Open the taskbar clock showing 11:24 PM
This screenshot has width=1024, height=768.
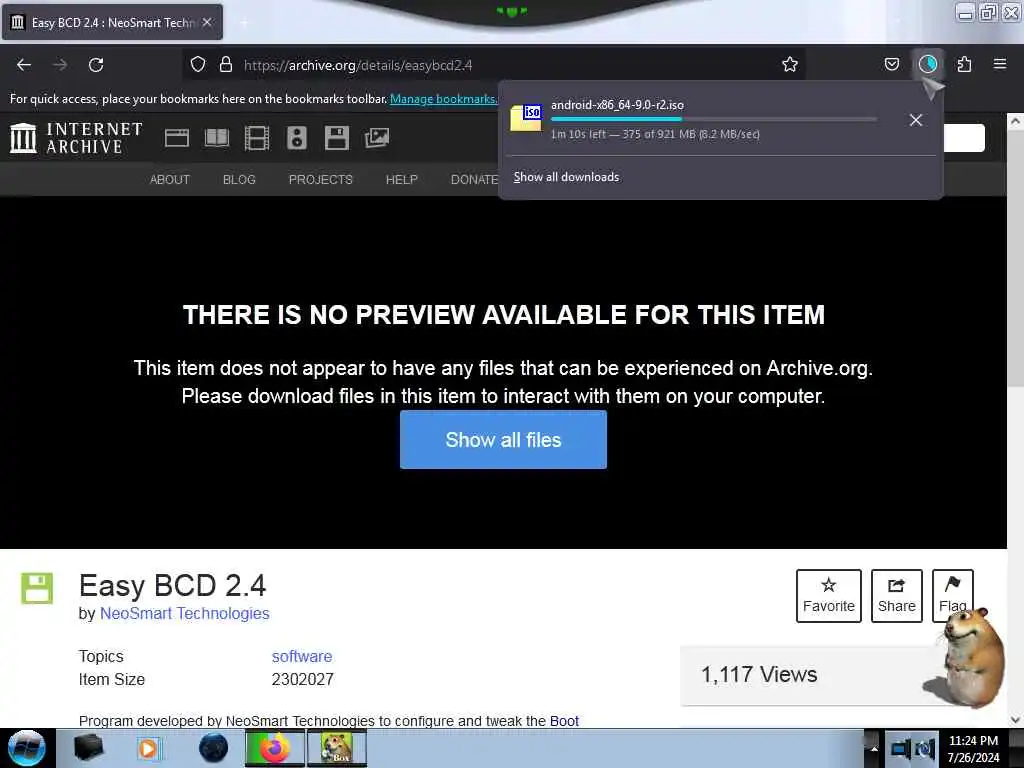973,749
